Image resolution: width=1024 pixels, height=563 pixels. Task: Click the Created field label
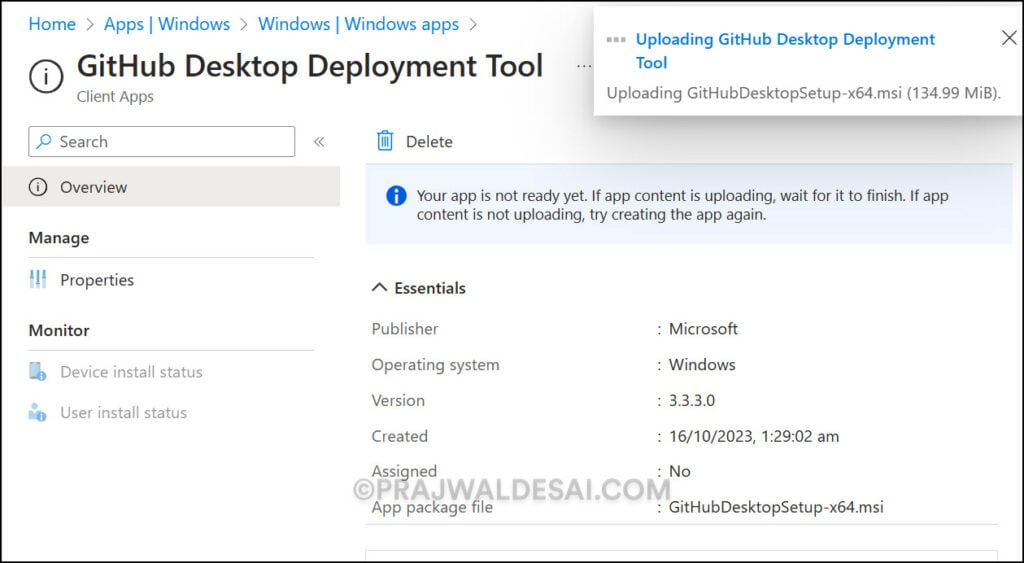(x=400, y=436)
